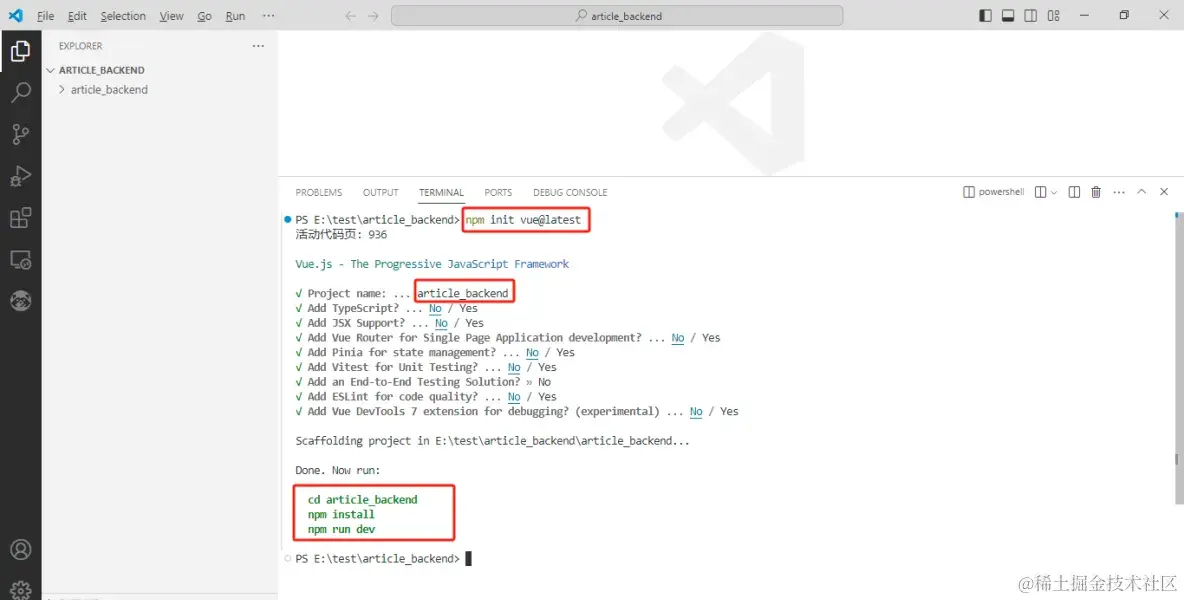Switch to the TERMINAL tab
1184x600 pixels.
click(x=442, y=192)
